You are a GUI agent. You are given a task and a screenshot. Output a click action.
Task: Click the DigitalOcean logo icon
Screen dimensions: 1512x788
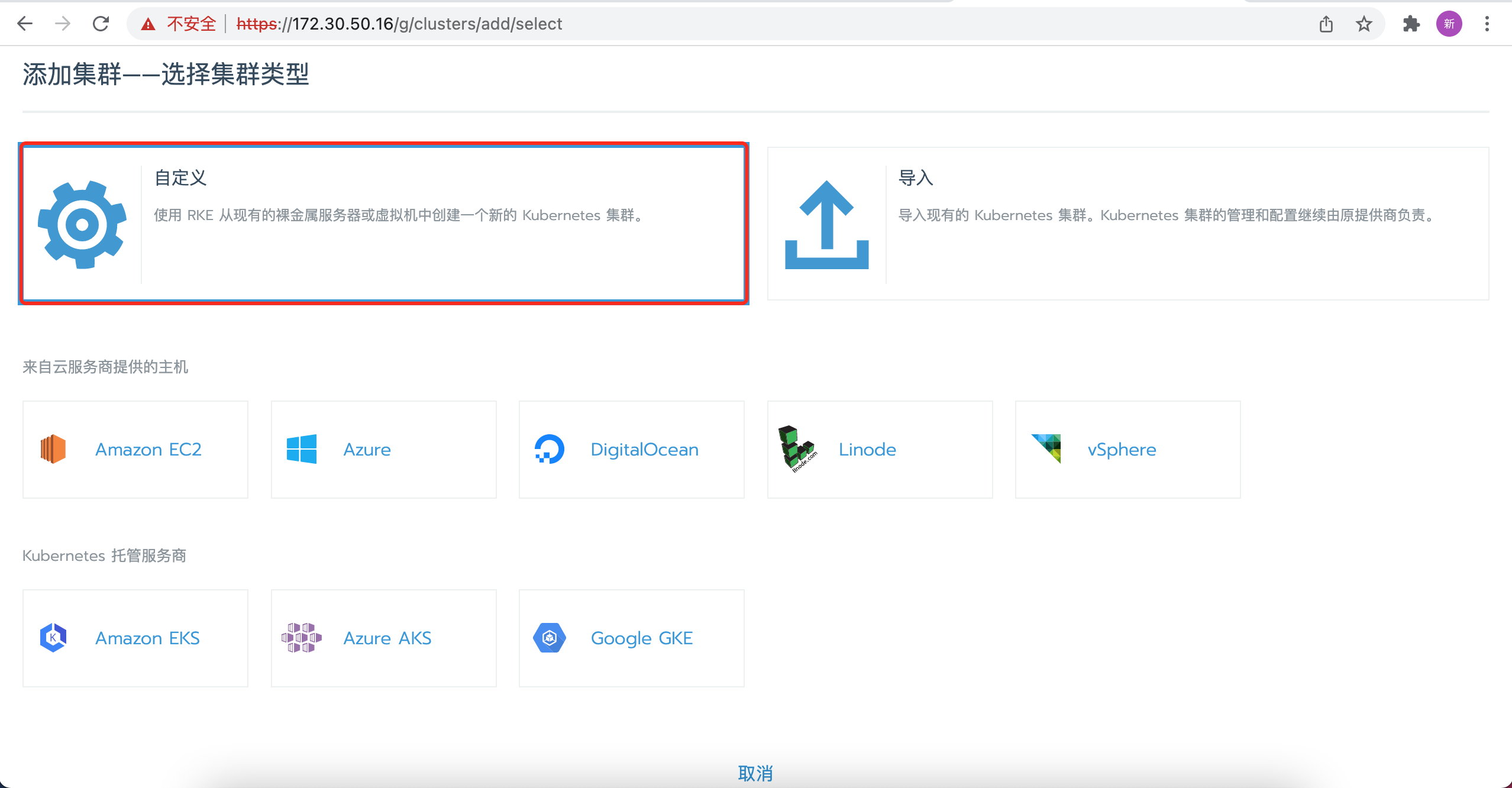coord(550,449)
